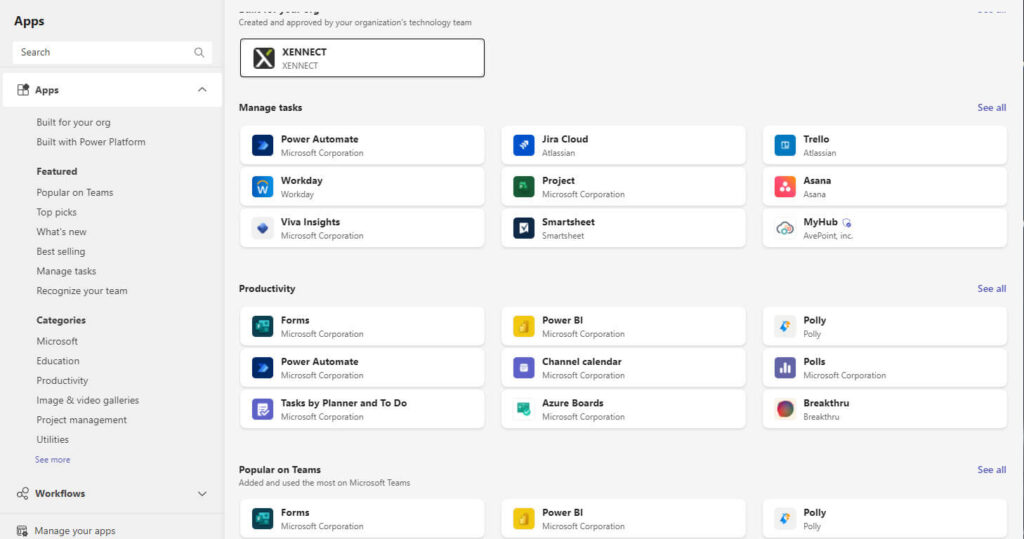
Task: Click the Manage your apps icon
Action: (22, 531)
